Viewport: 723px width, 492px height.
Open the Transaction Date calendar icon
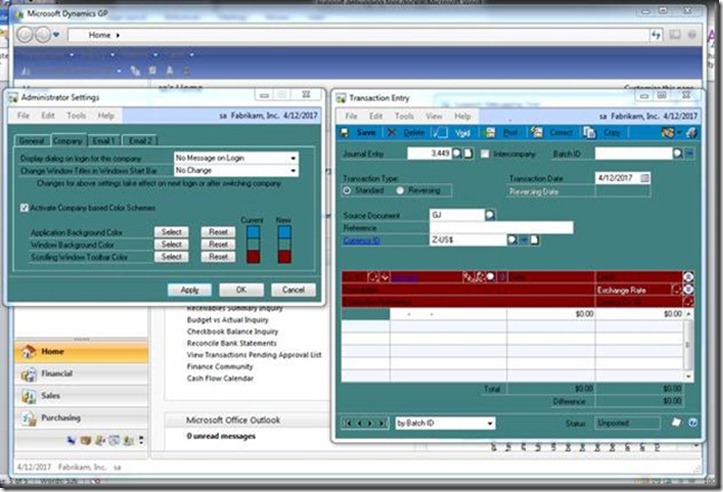(x=645, y=178)
